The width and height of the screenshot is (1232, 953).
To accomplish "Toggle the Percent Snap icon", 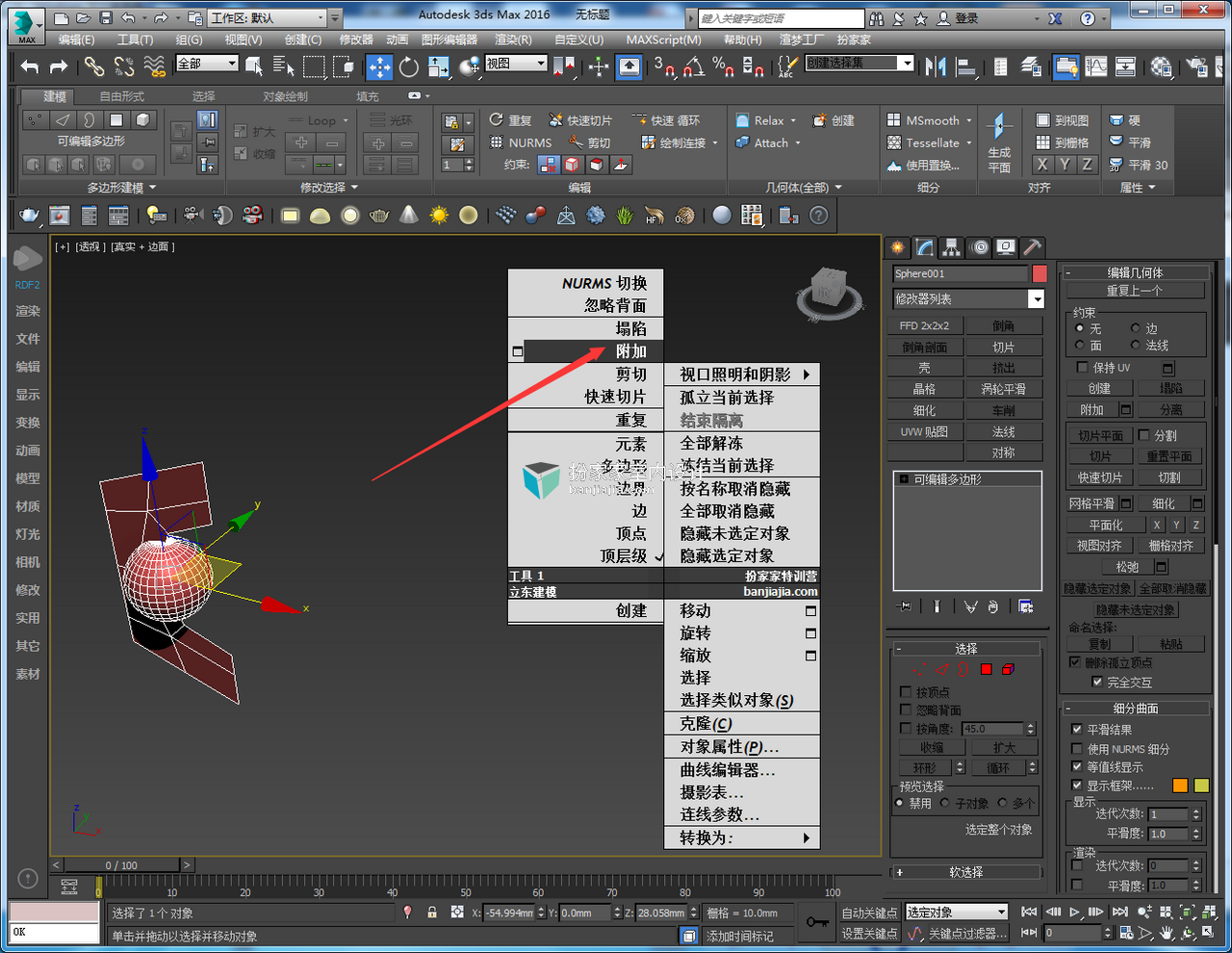I will [723, 66].
